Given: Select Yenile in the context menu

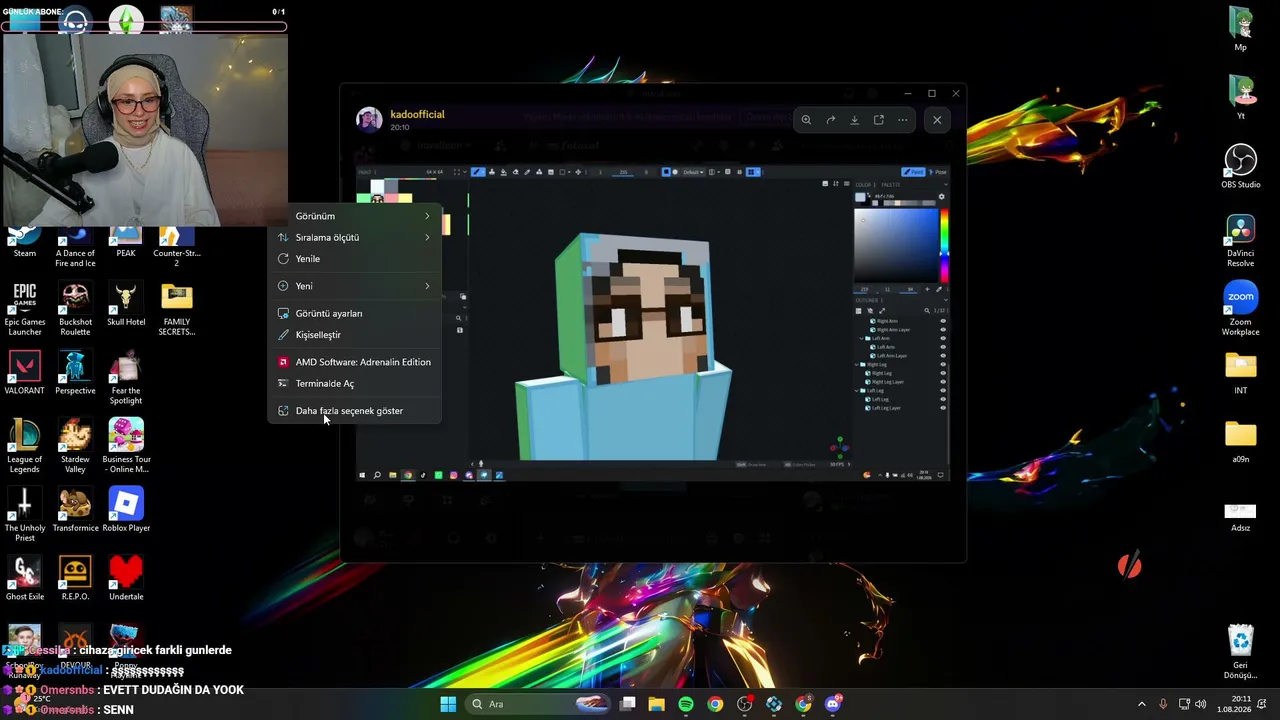Looking at the screenshot, I should click(x=355, y=259).
